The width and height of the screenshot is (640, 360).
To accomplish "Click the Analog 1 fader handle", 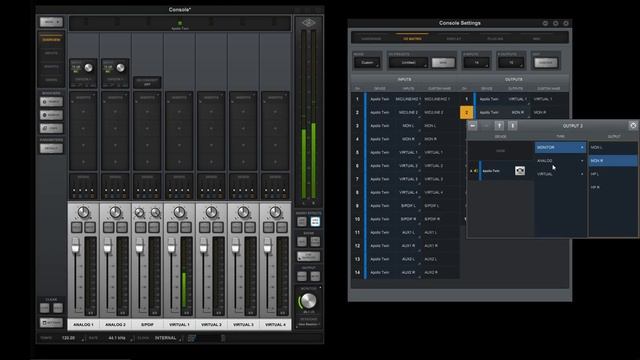I will pyautogui.click(x=76, y=246).
